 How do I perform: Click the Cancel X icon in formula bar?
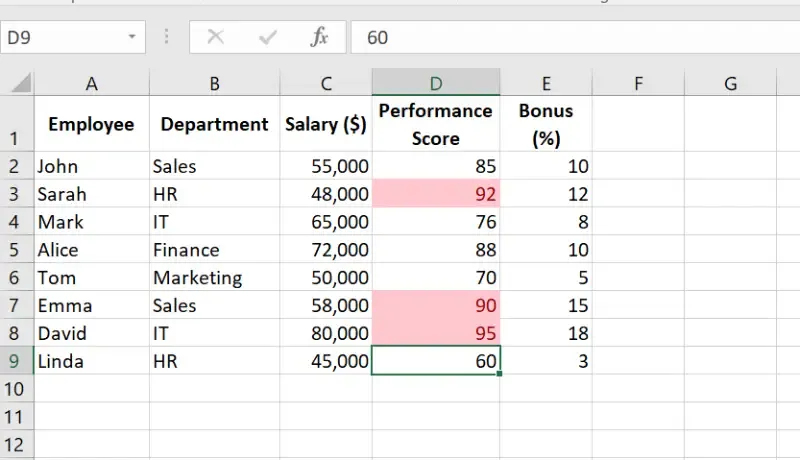(215, 38)
